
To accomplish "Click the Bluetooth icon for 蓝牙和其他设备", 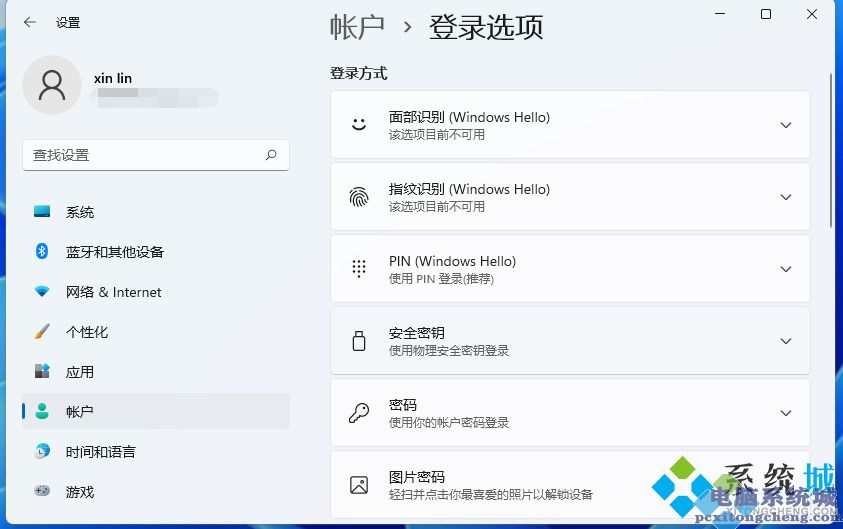I will pyautogui.click(x=42, y=251).
